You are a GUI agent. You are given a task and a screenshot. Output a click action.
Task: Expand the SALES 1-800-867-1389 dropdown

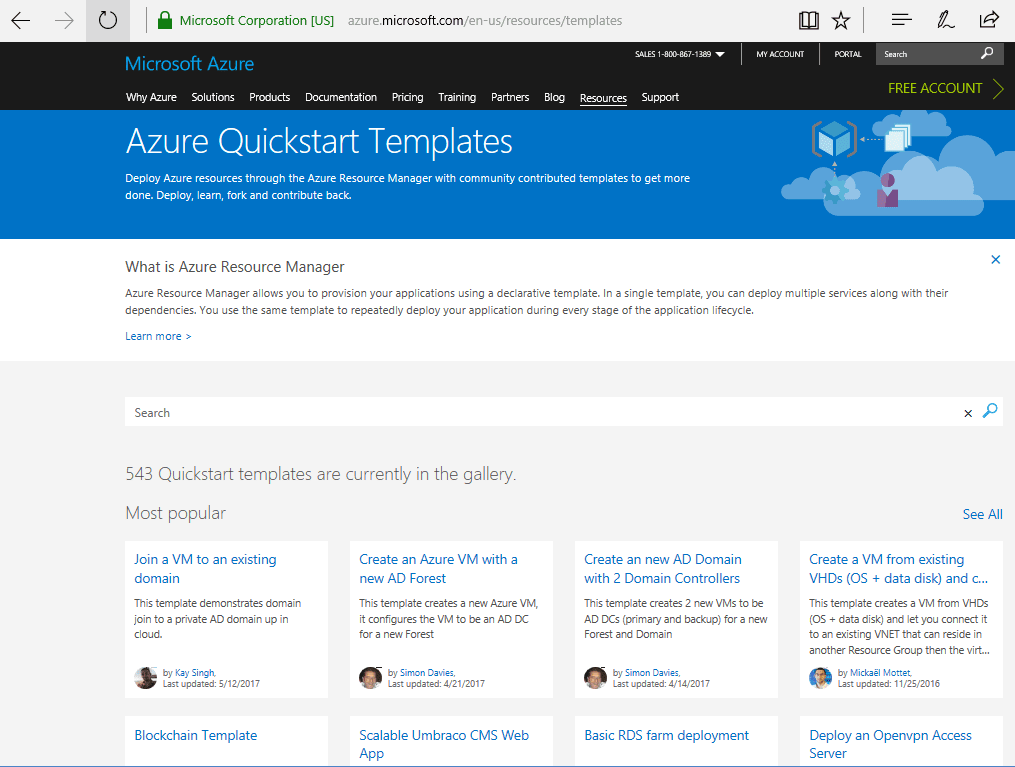pos(679,54)
